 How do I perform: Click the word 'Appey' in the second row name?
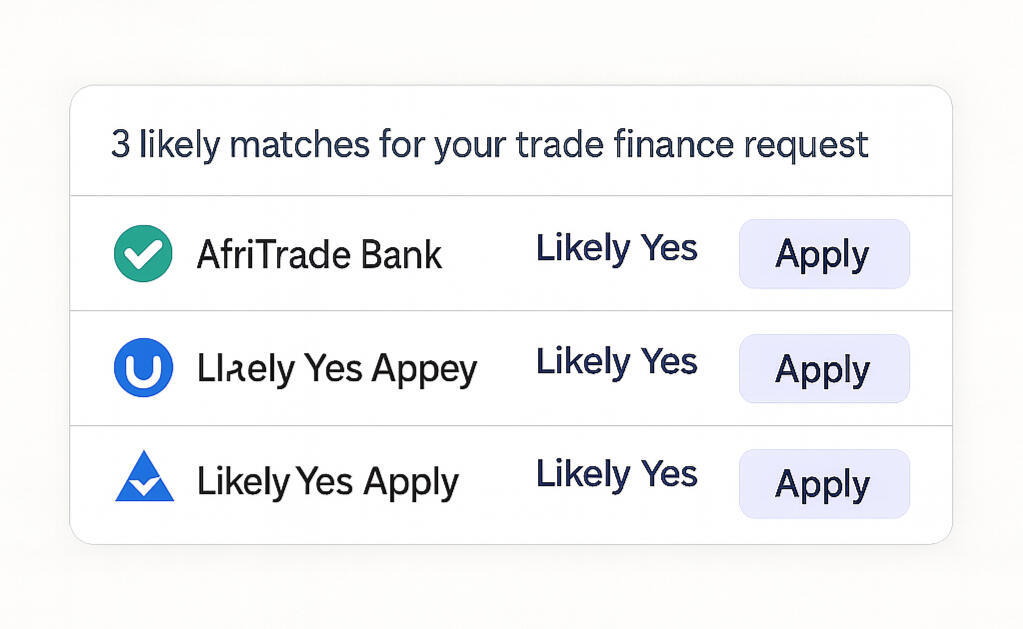click(425, 371)
